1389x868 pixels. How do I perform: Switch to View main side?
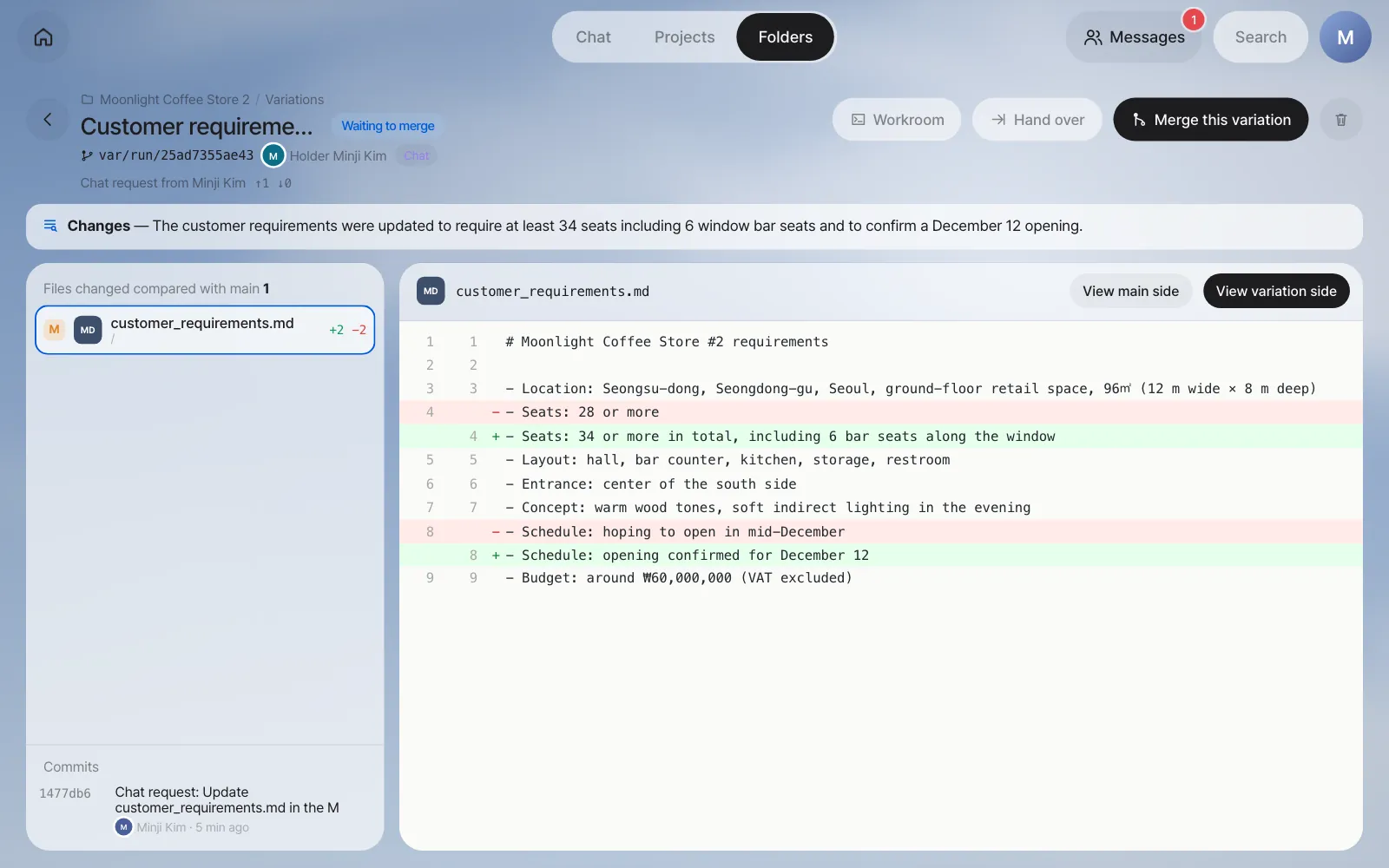1130,292
